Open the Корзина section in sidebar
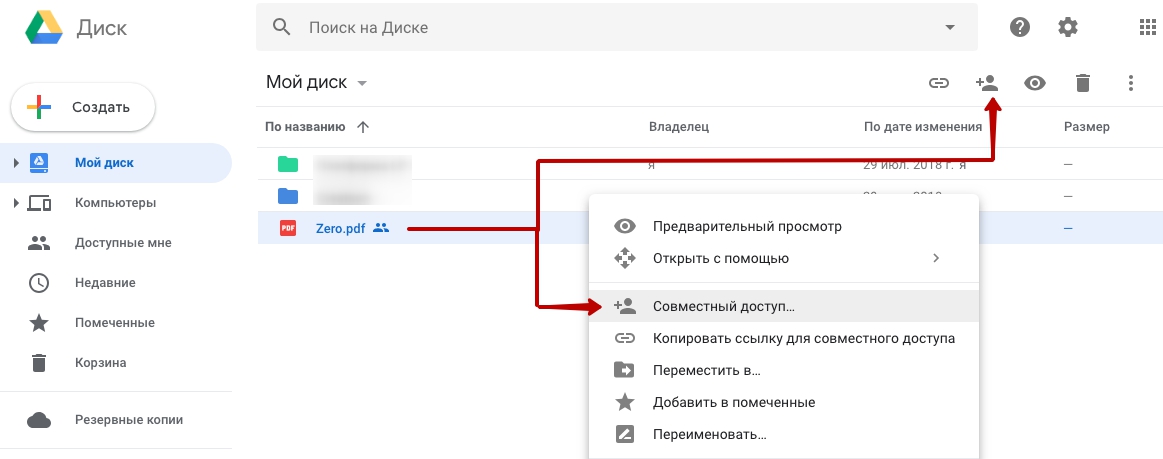 click(100, 363)
